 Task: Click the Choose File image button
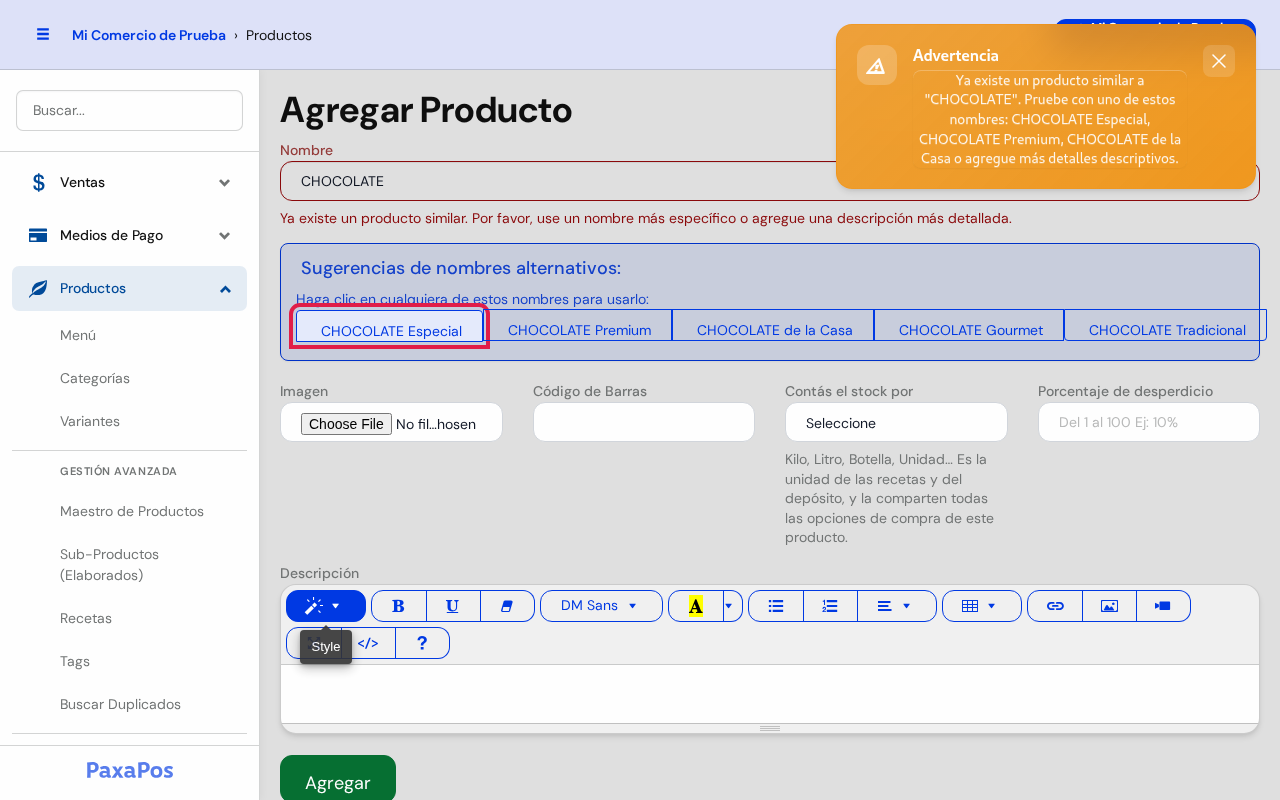click(x=346, y=424)
